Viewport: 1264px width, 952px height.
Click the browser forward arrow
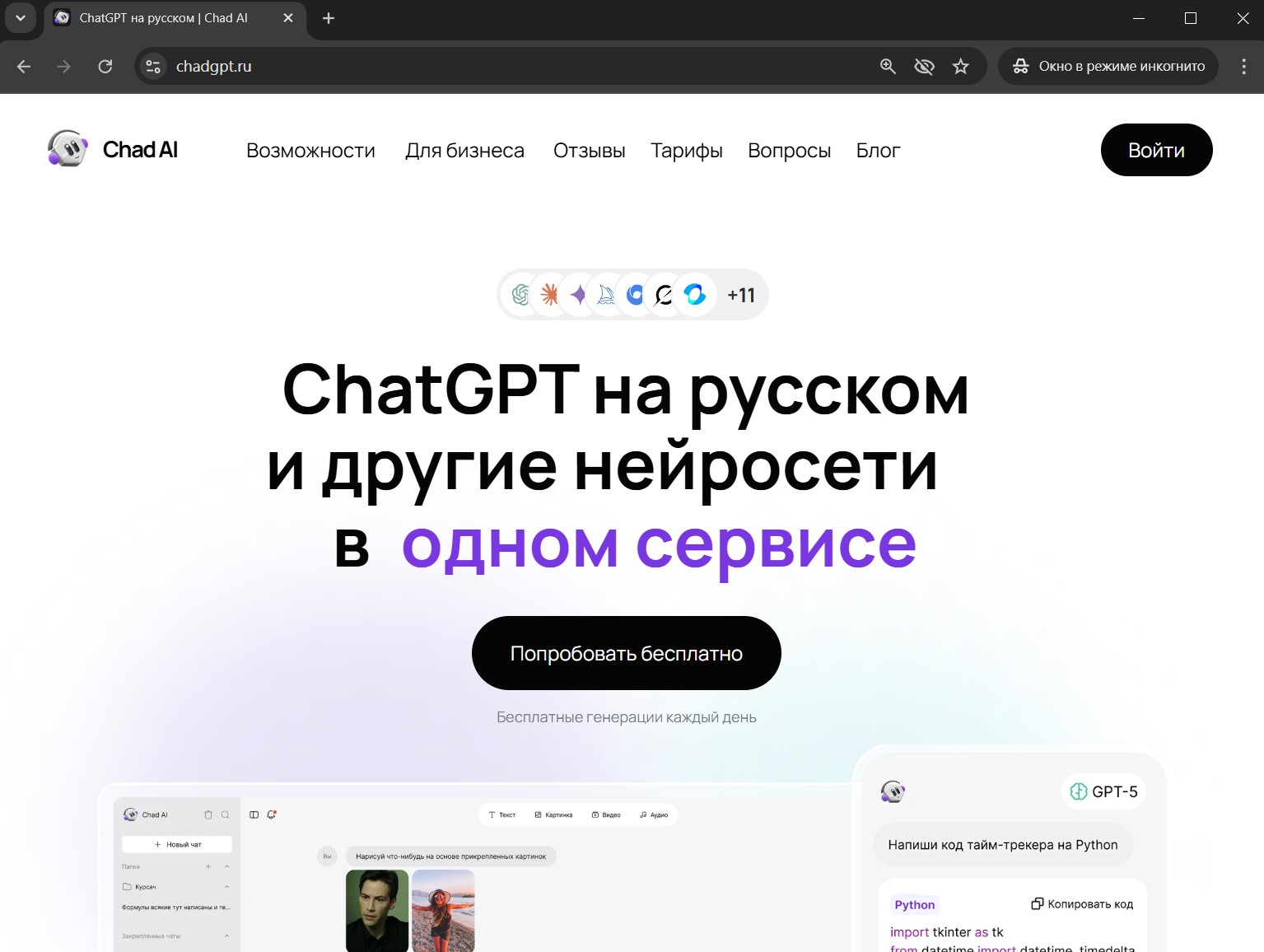(x=64, y=67)
